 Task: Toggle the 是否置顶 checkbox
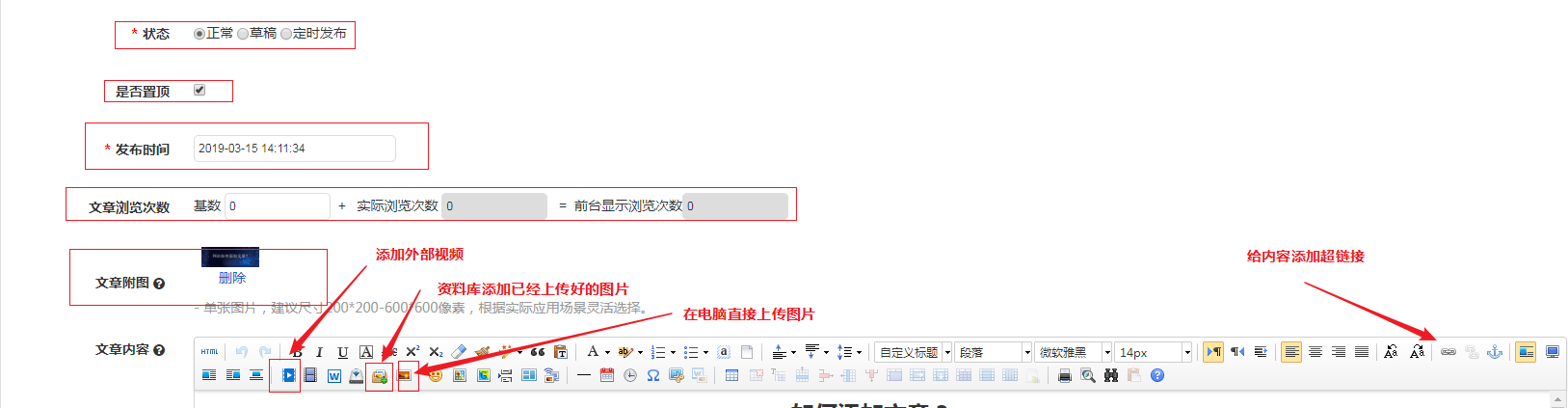(199, 90)
